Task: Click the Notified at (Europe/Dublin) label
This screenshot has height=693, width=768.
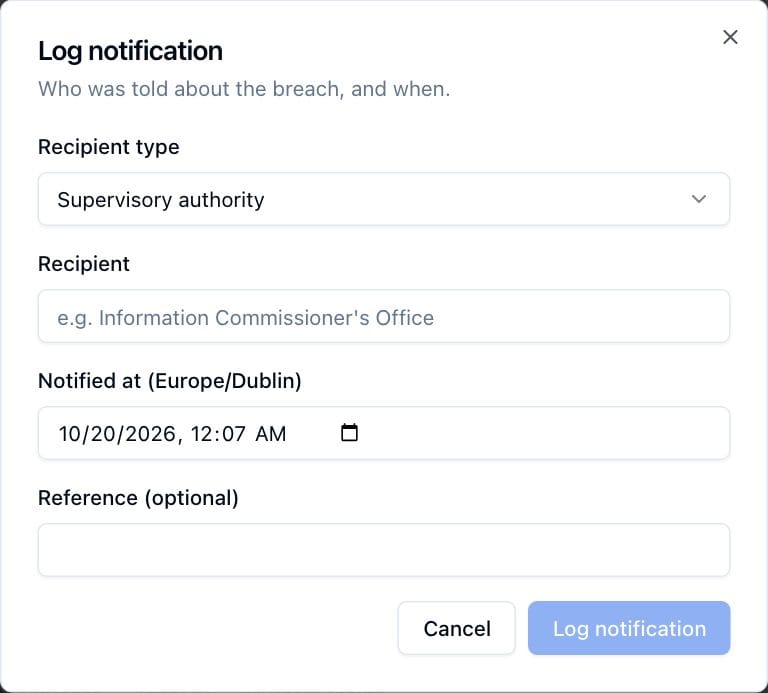Action: coord(169,381)
